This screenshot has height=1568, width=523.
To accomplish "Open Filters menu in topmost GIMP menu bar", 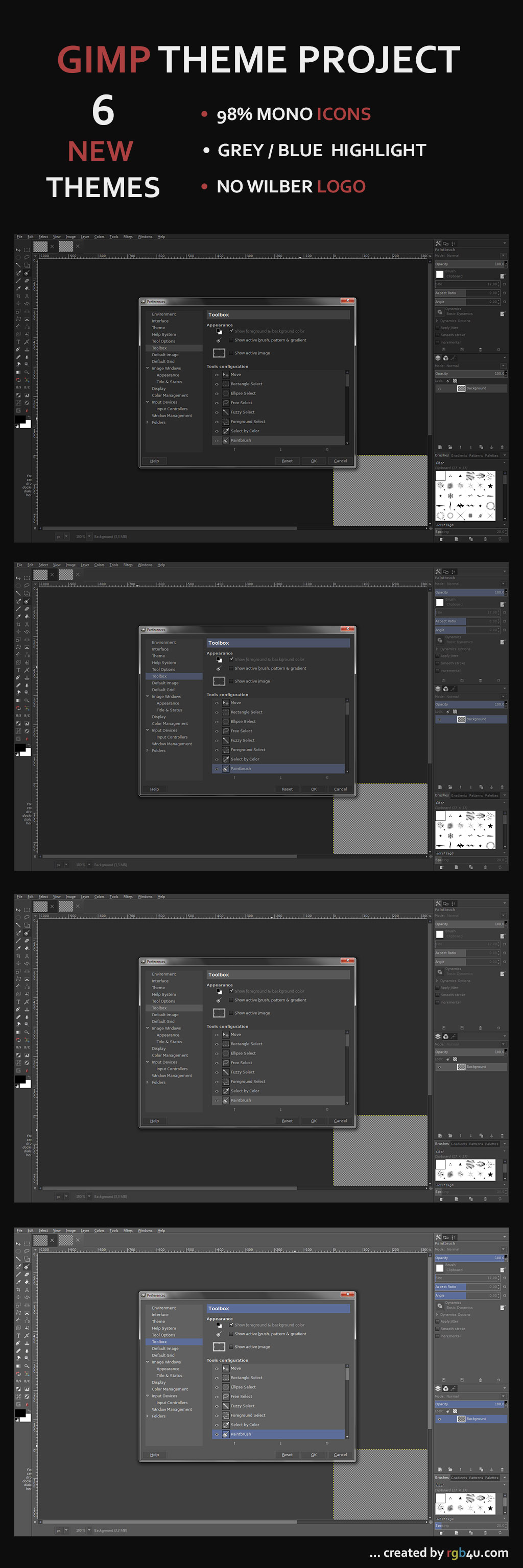I will point(128,237).
